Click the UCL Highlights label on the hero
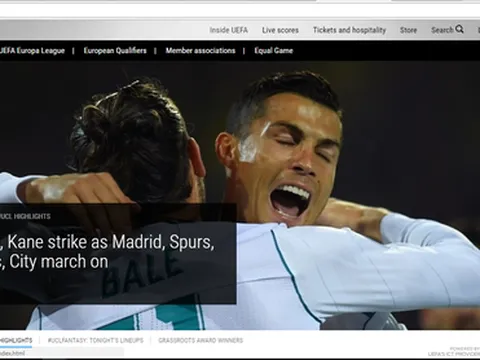The height and width of the screenshot is (360, 480). click(x=25, y=216)
